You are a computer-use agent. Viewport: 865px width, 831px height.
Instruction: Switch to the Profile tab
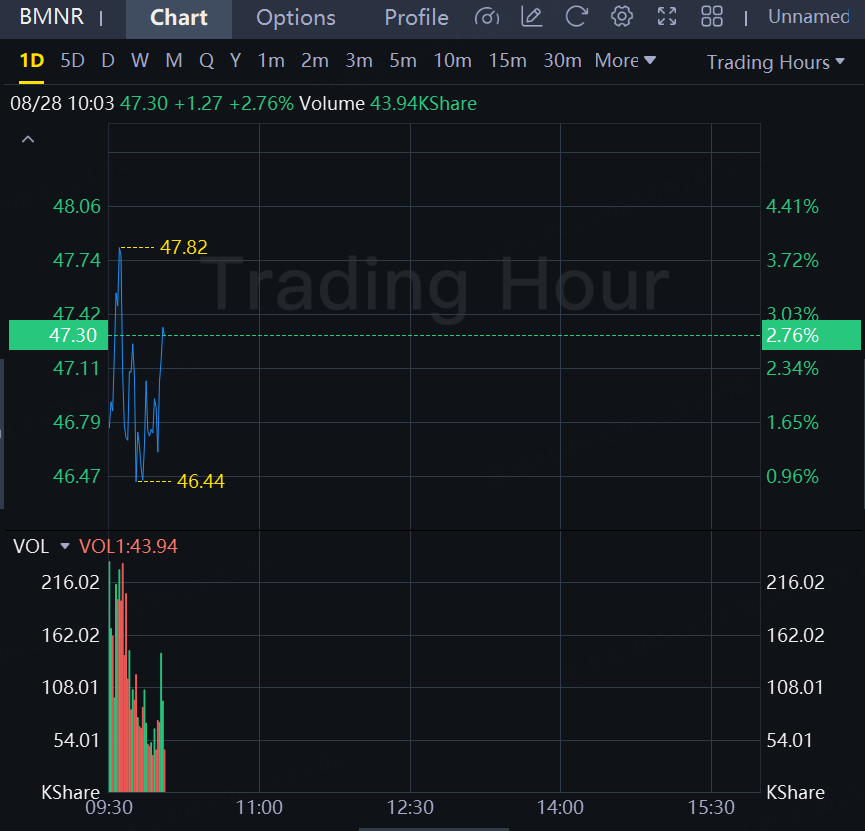coord(417,18)
